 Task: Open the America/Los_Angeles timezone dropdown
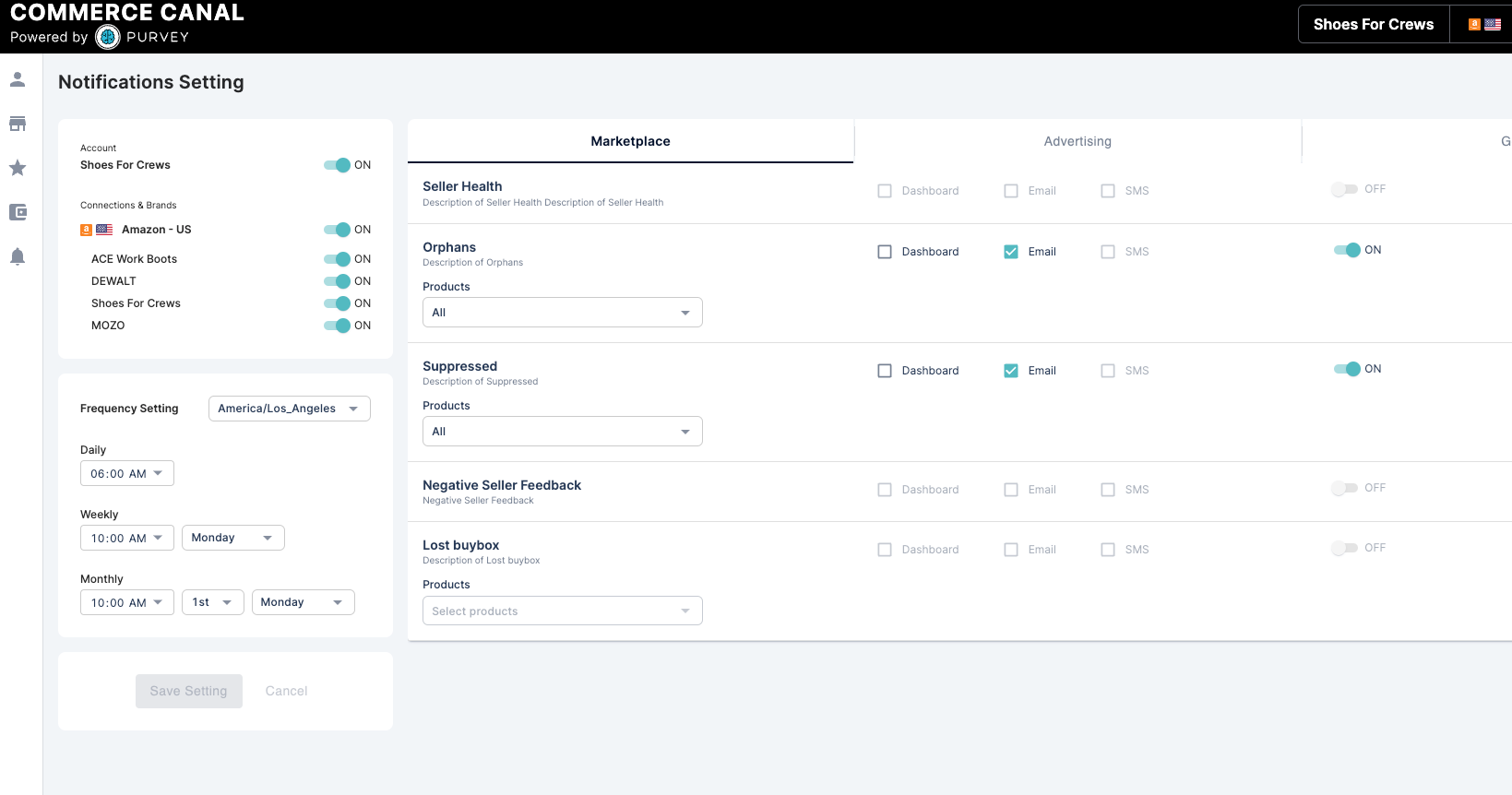click(289, 409)
